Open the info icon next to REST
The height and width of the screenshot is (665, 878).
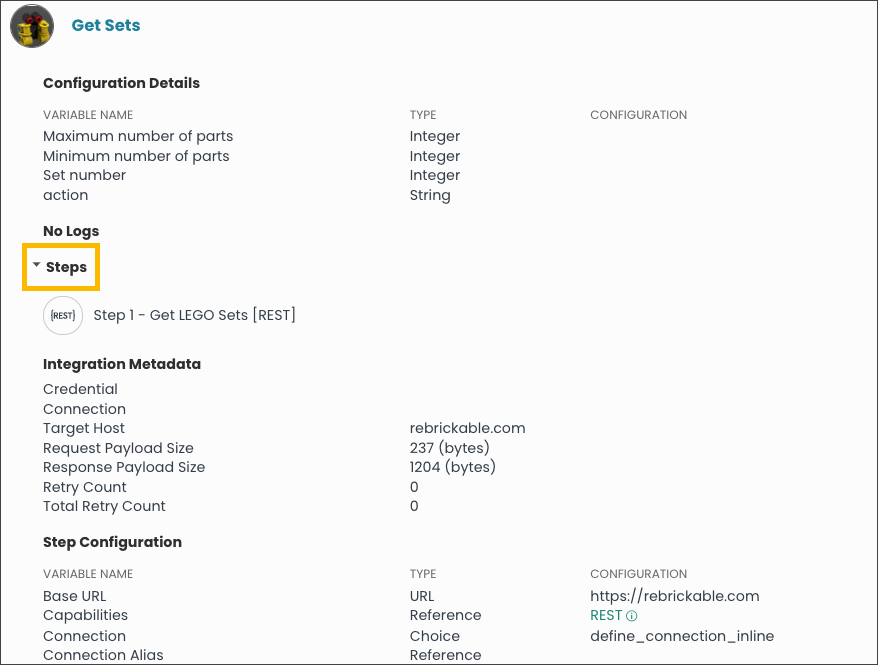click(x=633, y=615)
